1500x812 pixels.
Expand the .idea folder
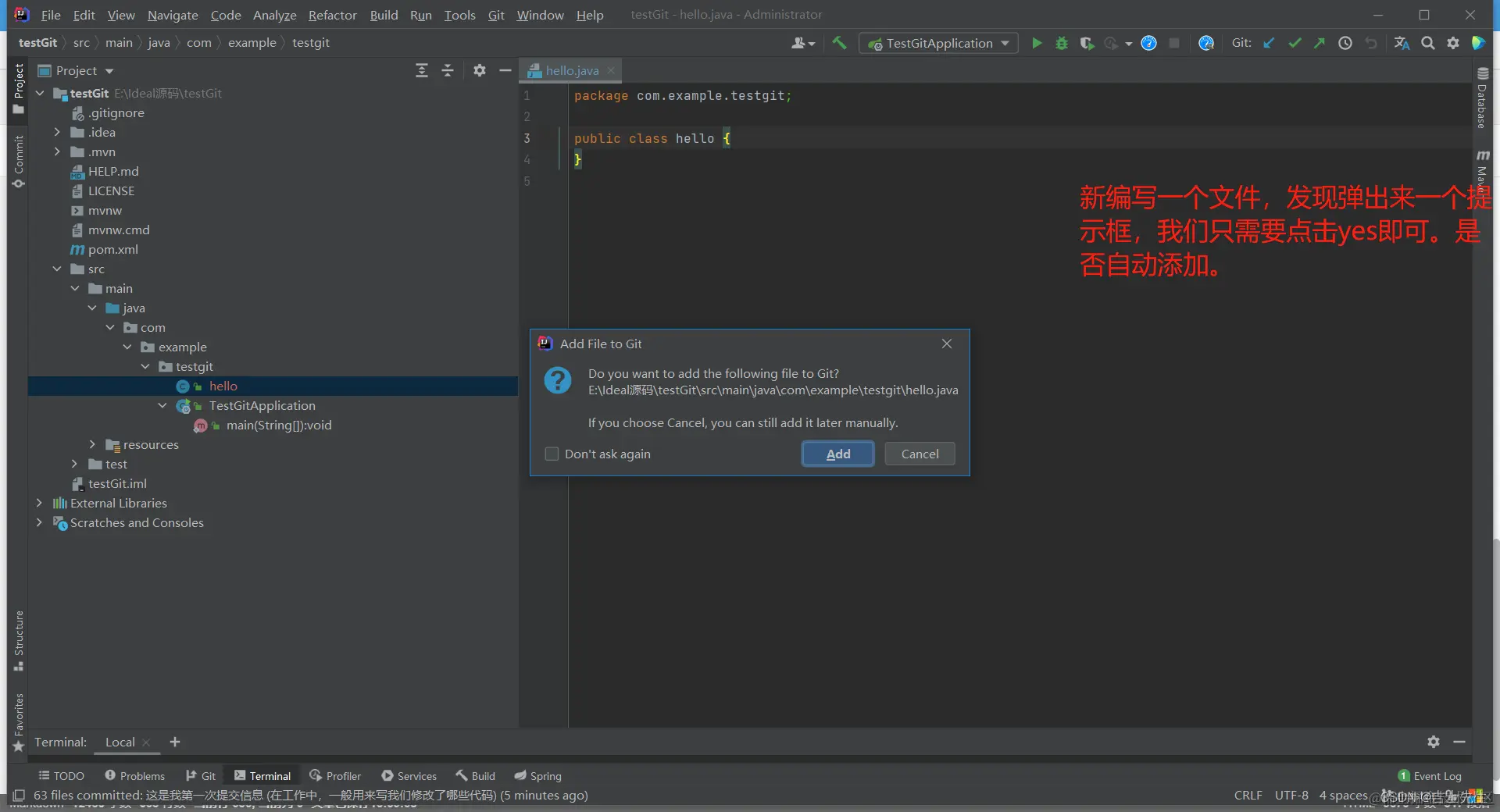tap(57, 133)
